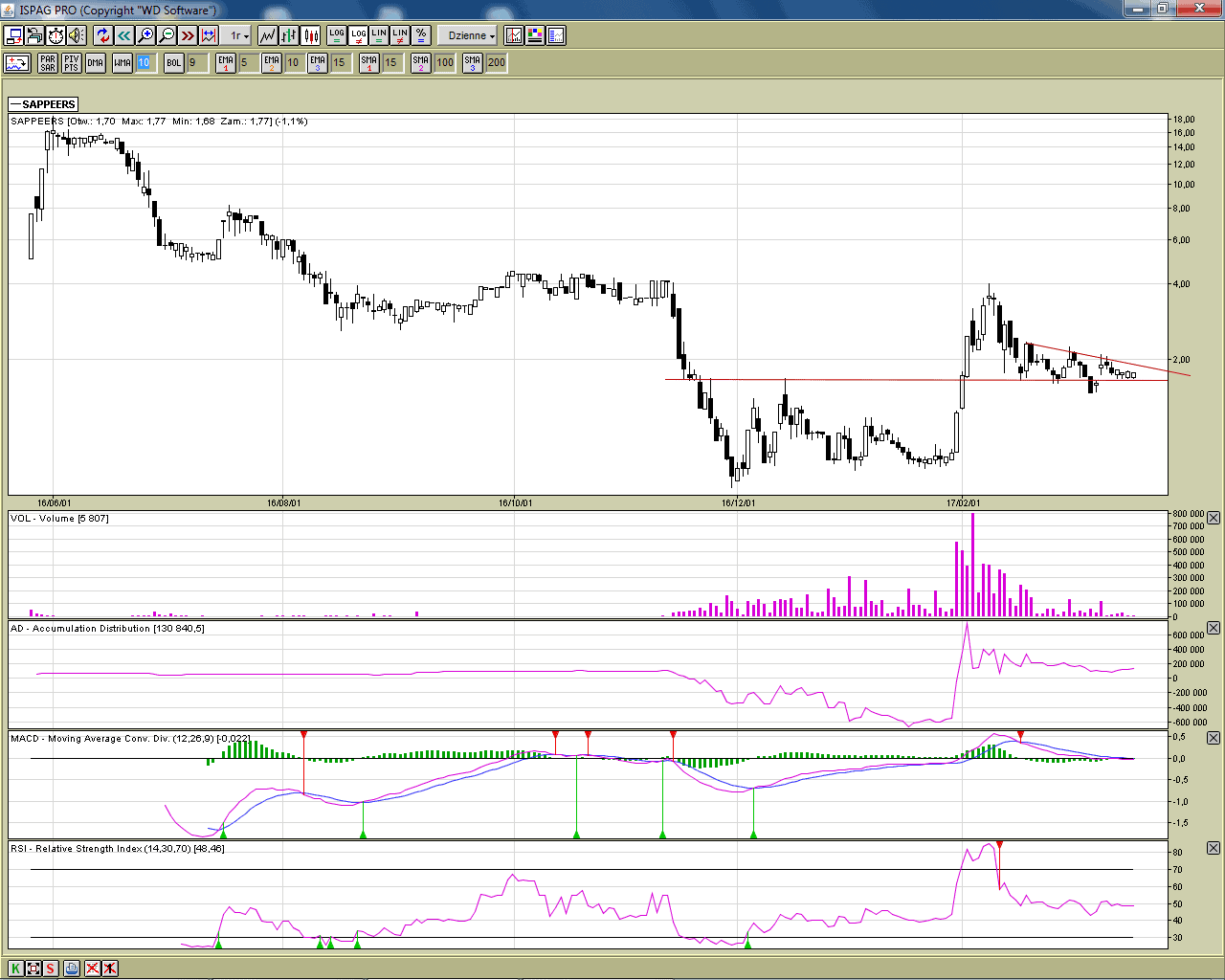Click the zoom in magnifier icon
This screenshot has width=1225, height=980.
click(x=145, y=35)
